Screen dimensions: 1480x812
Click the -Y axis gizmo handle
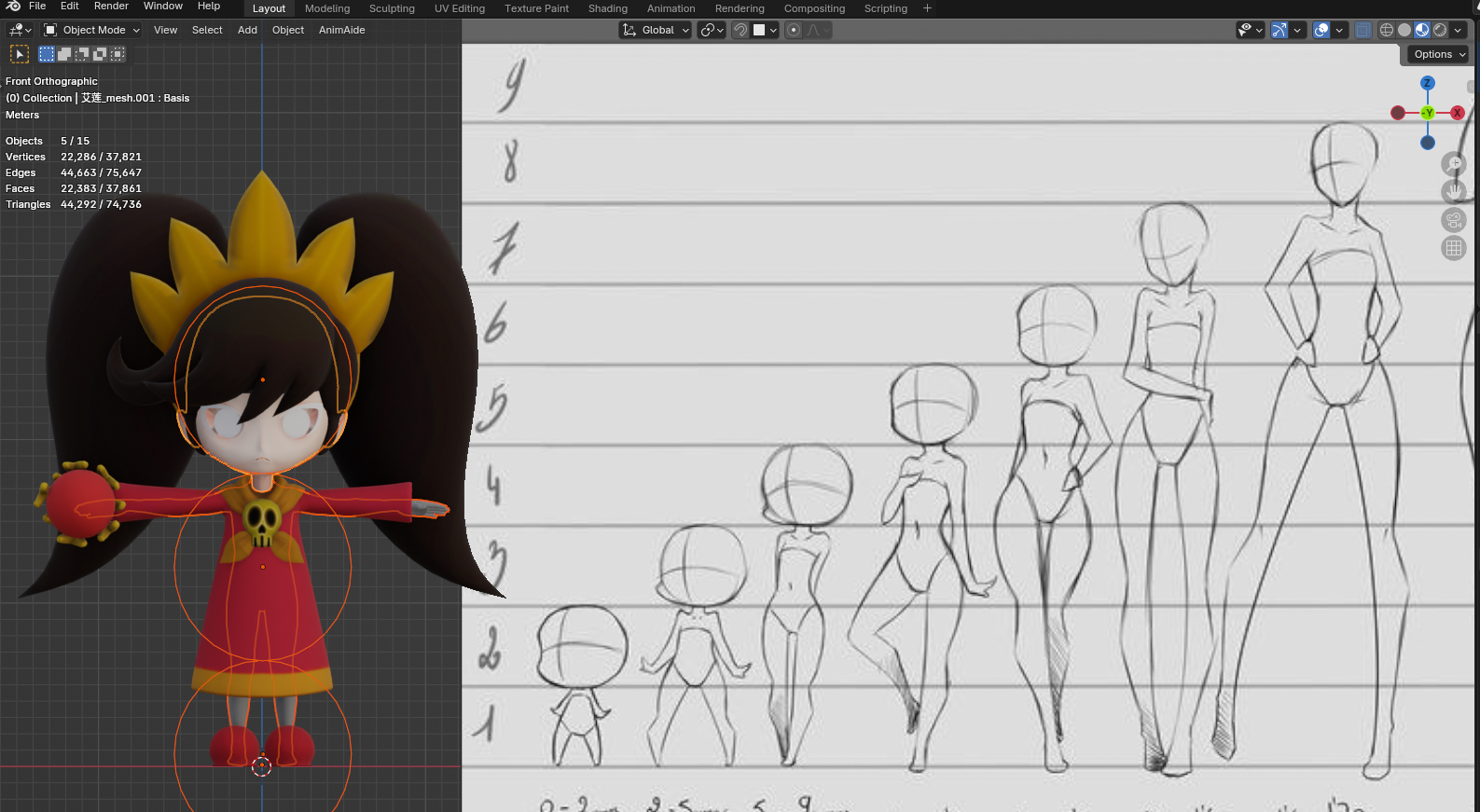click(x=1428, y=113)
